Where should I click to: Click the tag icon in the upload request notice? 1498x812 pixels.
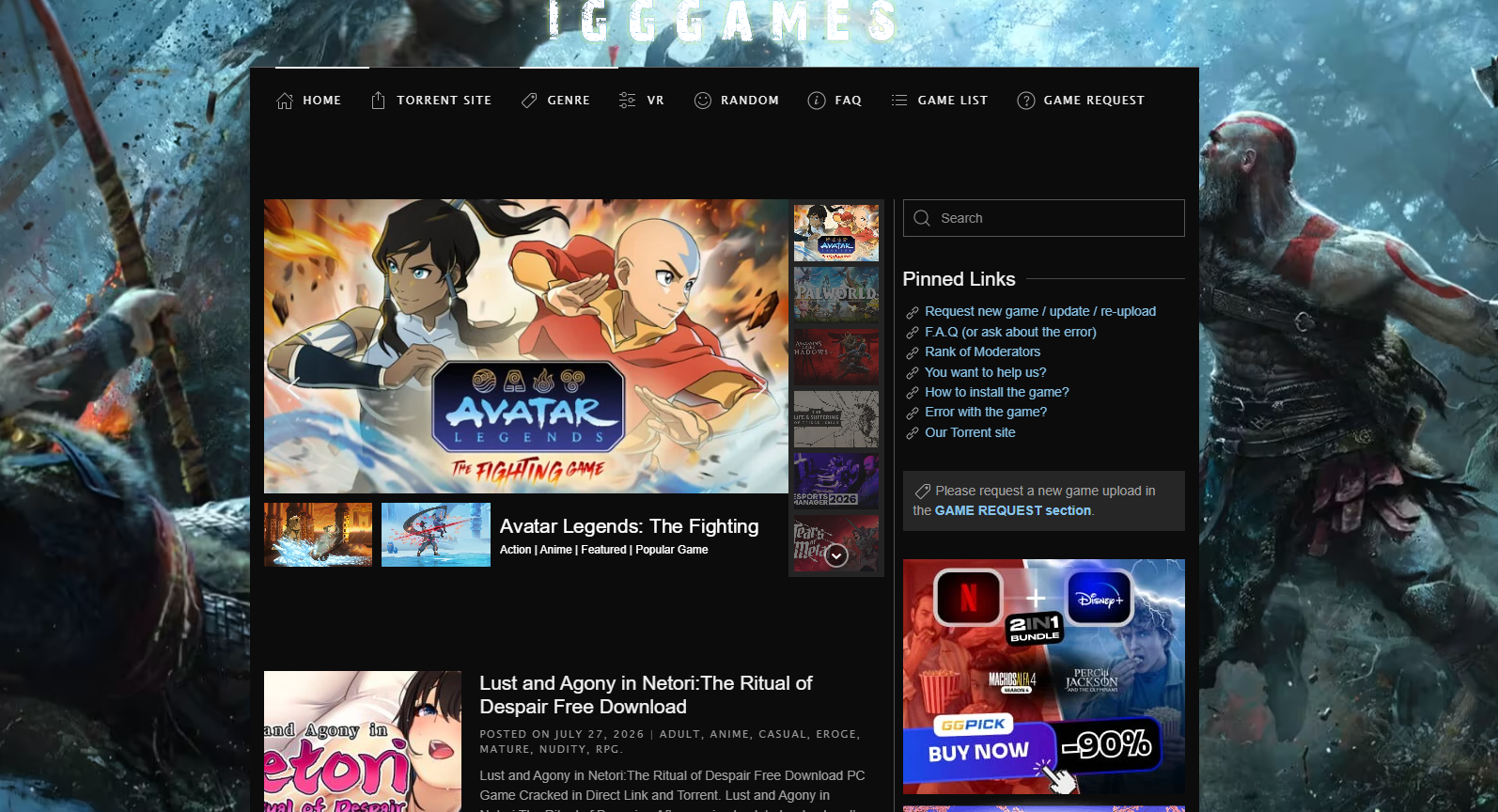(923, 491)
